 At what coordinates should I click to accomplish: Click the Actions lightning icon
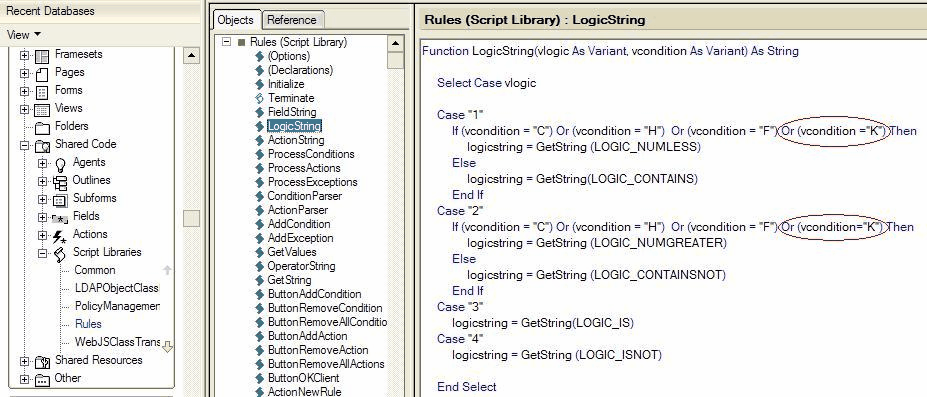60,237
